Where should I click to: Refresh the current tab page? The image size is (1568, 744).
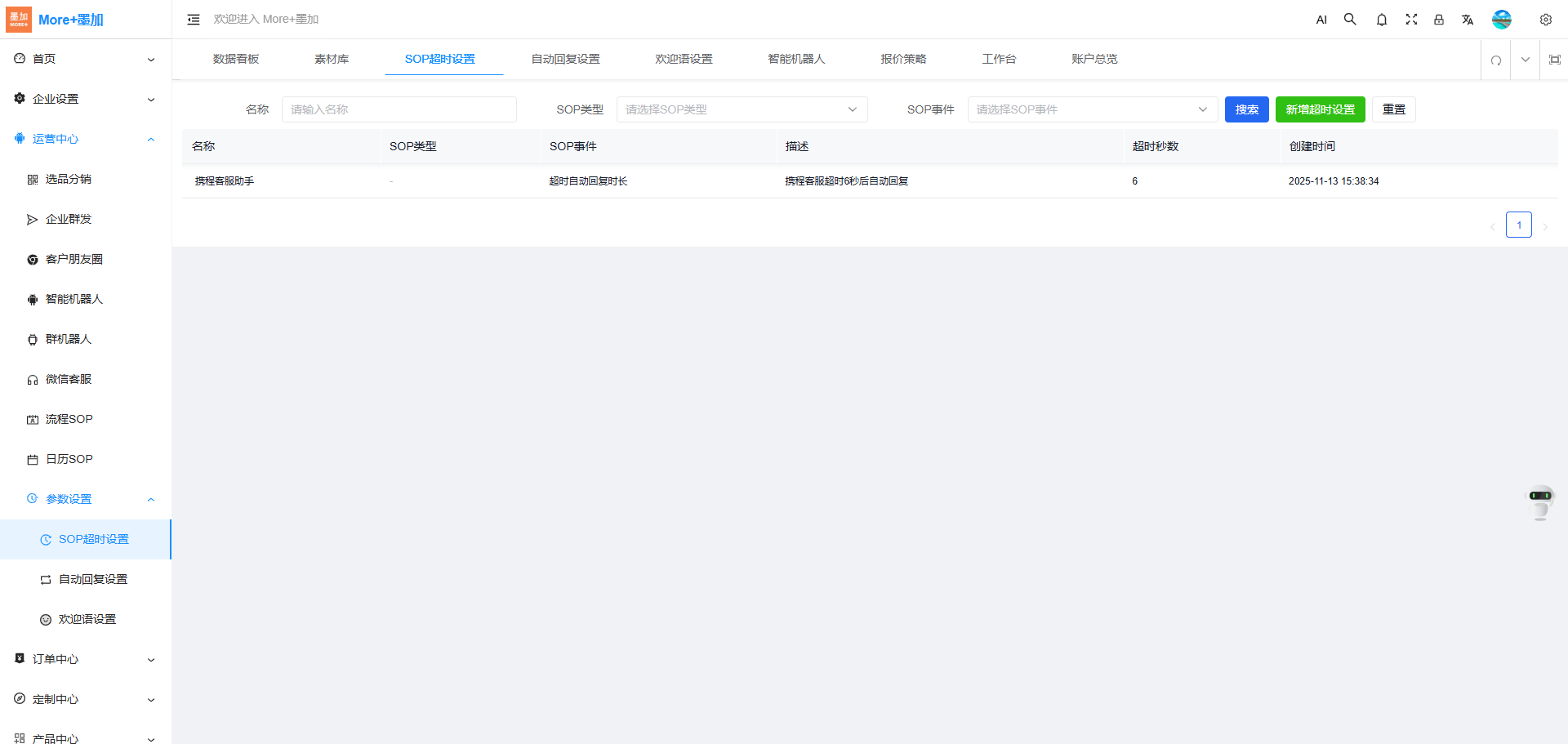point(1496,60)
